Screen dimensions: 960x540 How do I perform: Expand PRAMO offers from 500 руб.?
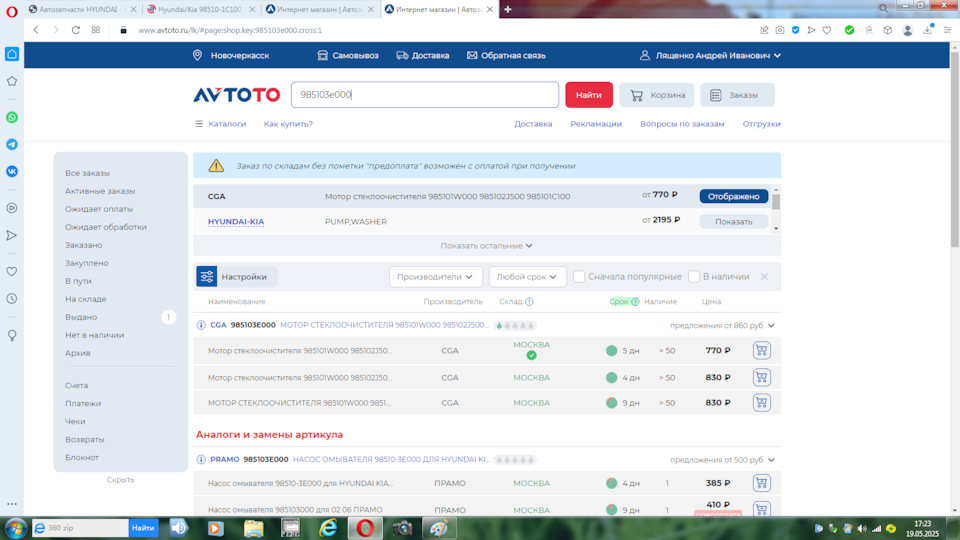pyautogui.click(x=722, y=460)
